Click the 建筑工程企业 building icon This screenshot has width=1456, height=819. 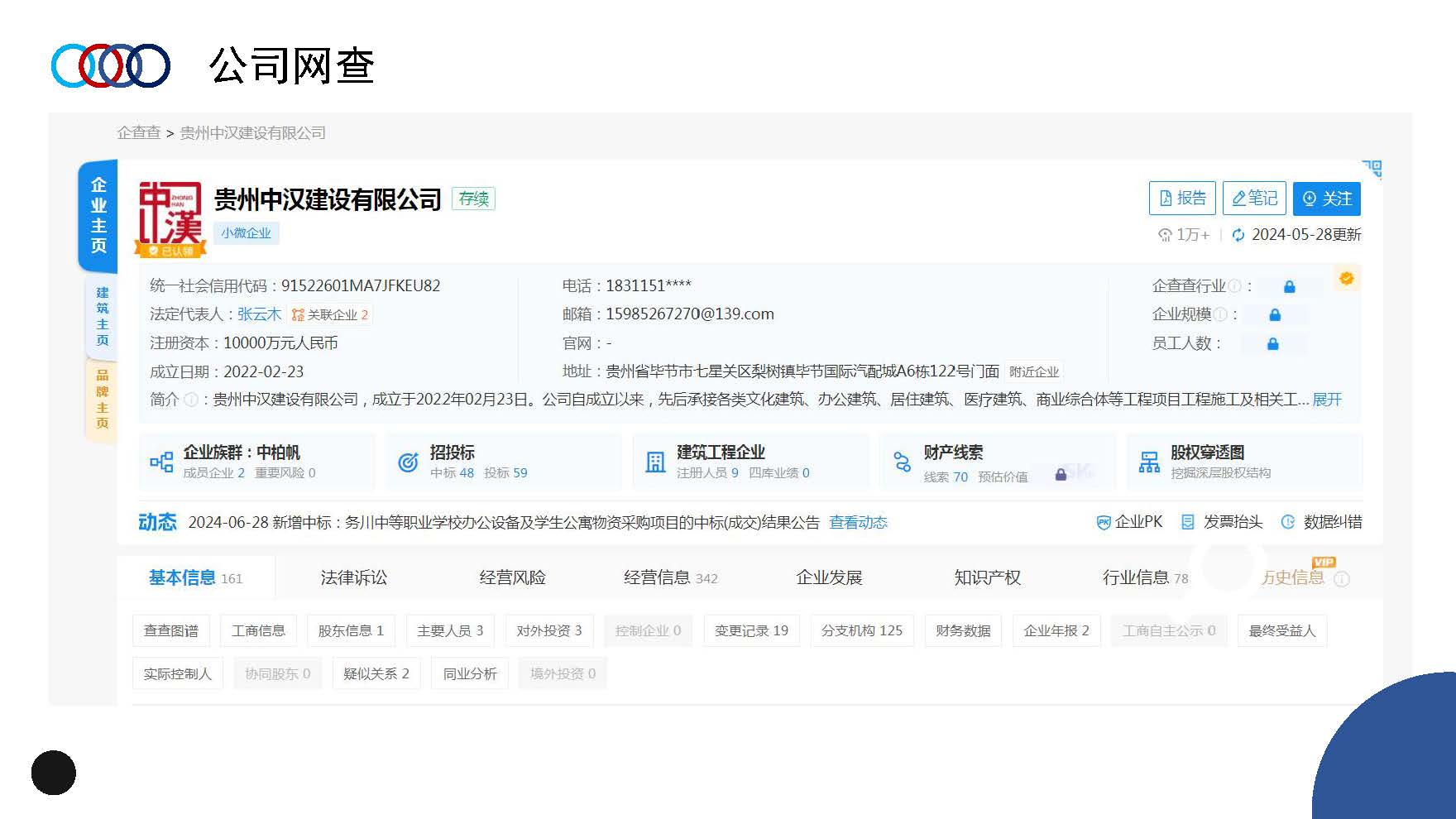[655, 462]
